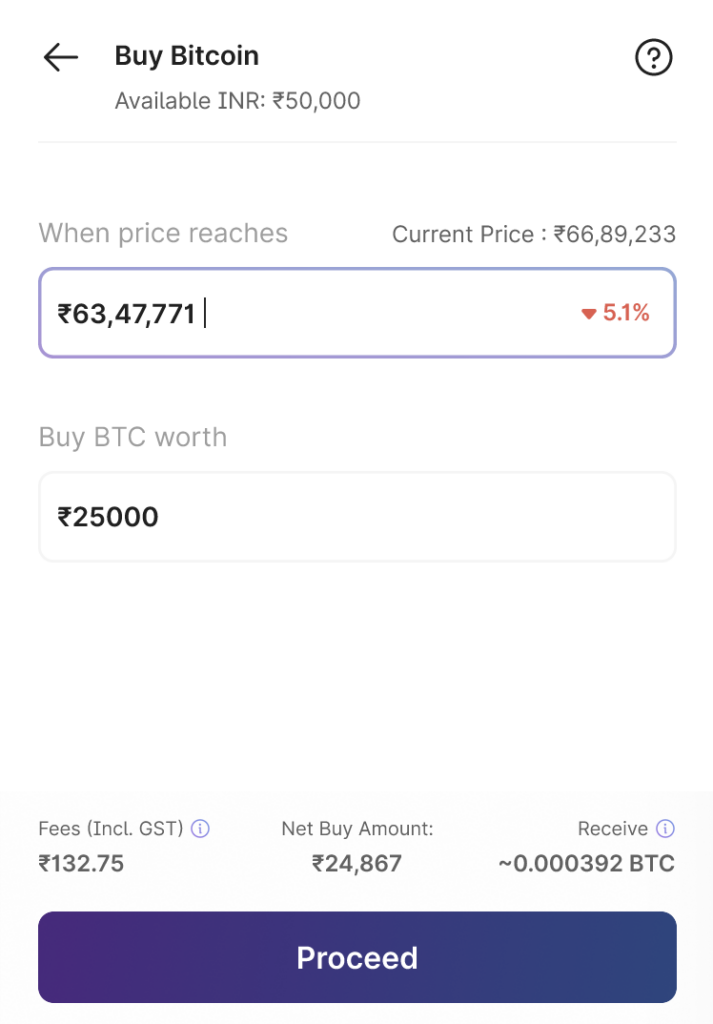Click the 5.1% price difference text
This screenshot has width=713, height=1024.
[626, 314]
